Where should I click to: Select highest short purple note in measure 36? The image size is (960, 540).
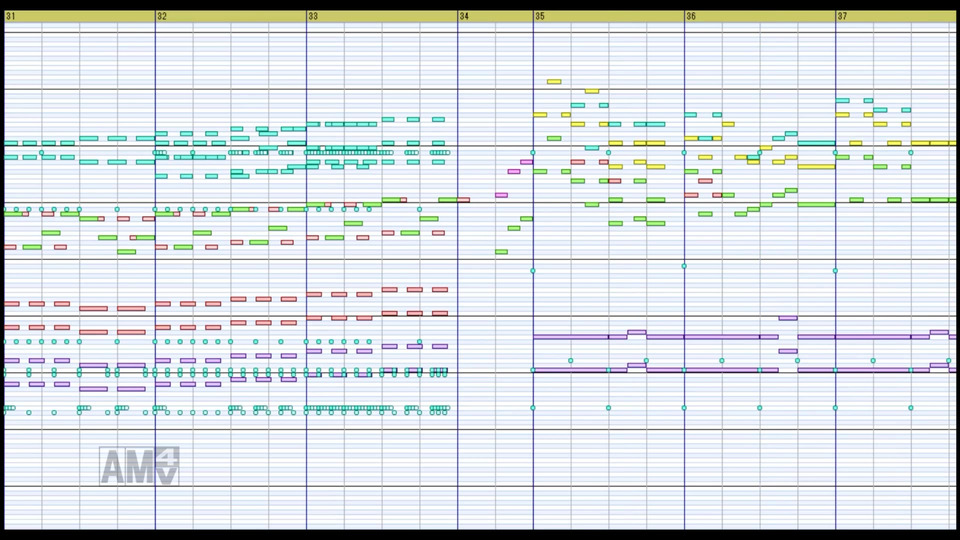(788, 318)
